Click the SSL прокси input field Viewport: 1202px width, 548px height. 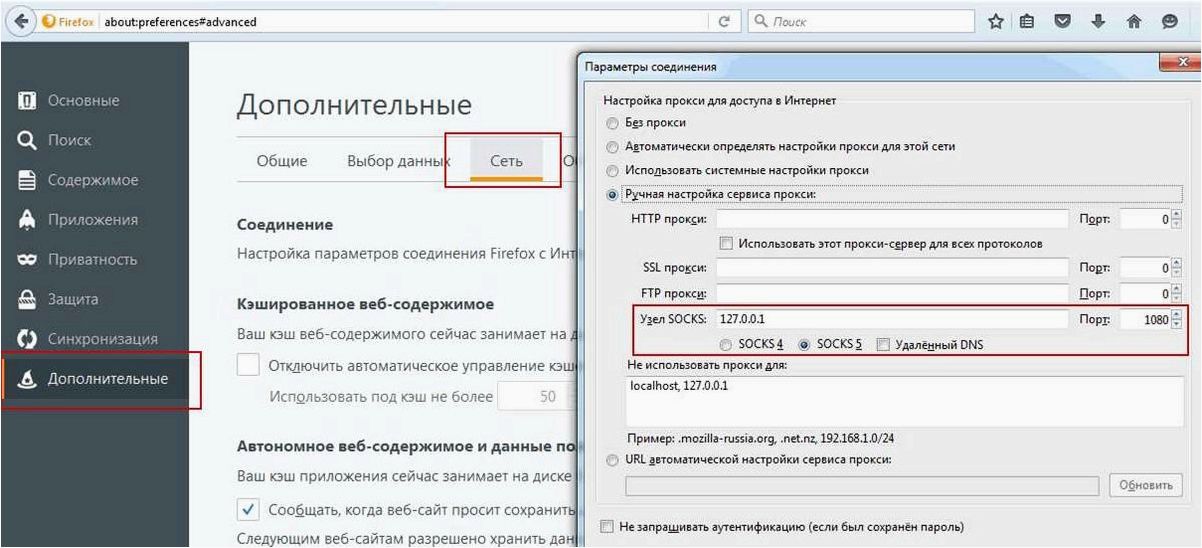892,268
